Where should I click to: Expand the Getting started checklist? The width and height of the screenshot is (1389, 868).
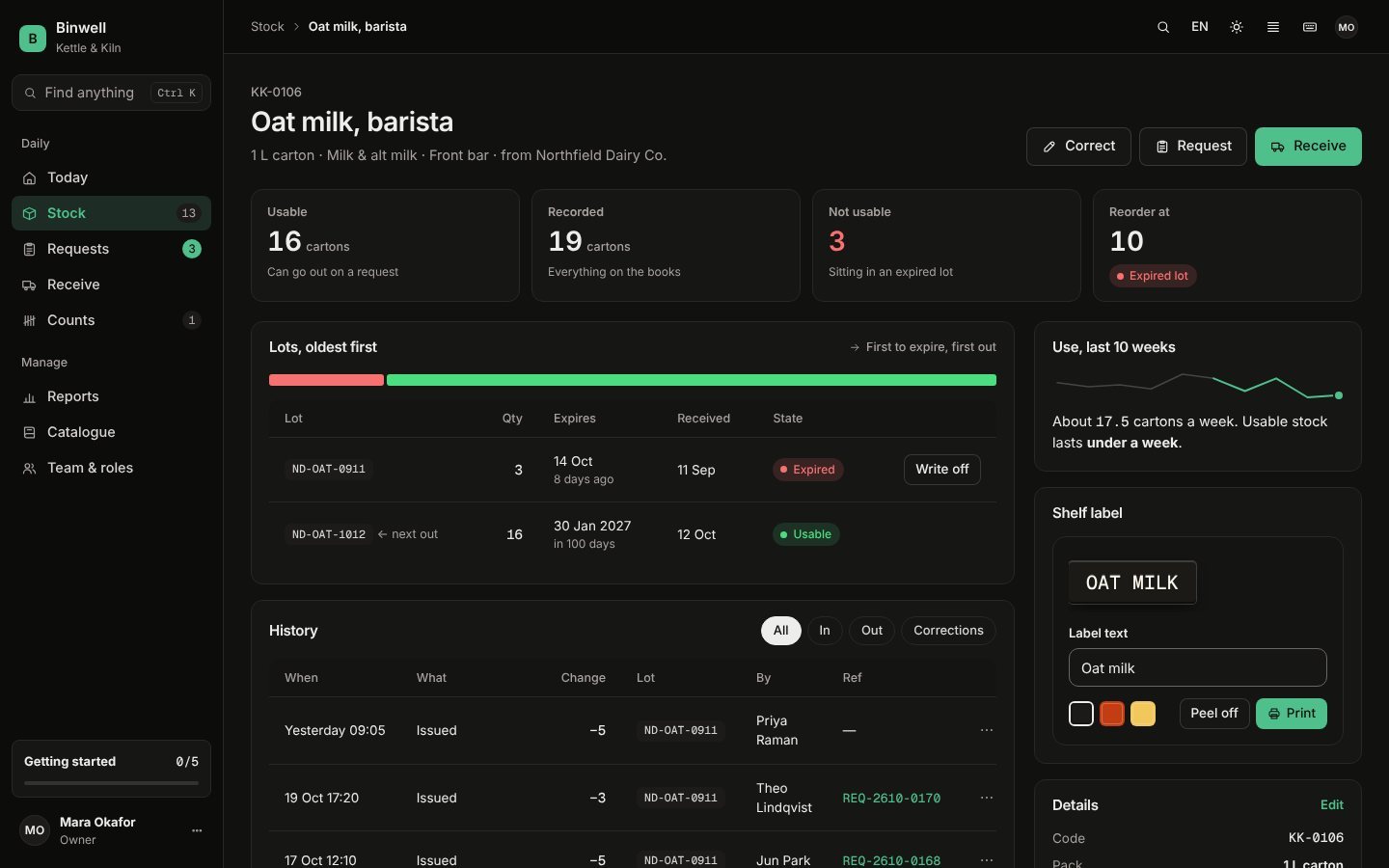(x=111, y=769)
